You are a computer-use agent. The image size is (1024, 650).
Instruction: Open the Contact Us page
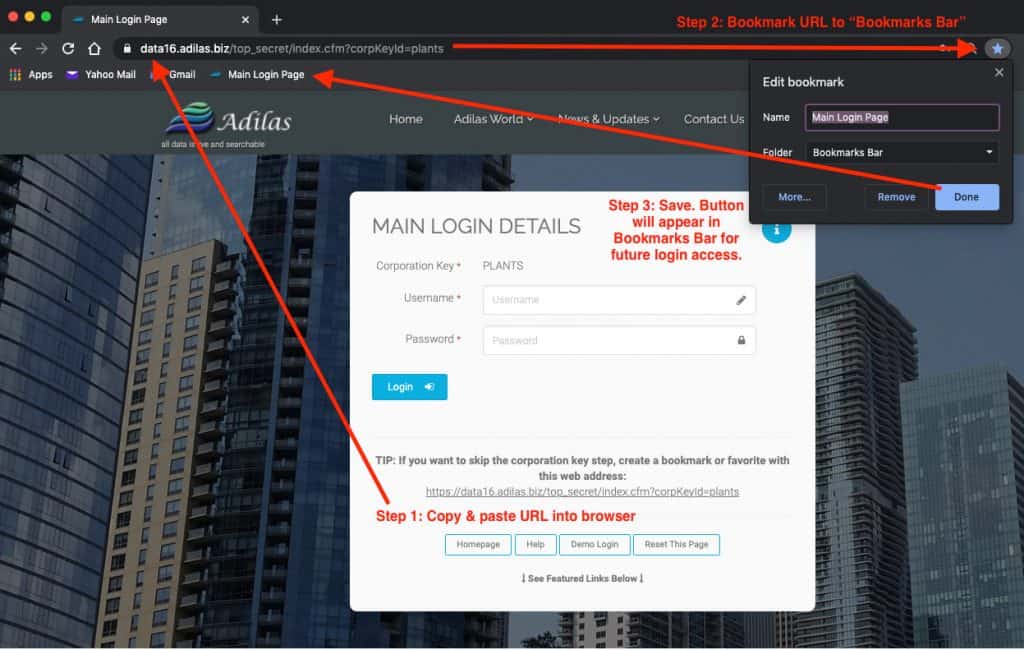[714, 119]
